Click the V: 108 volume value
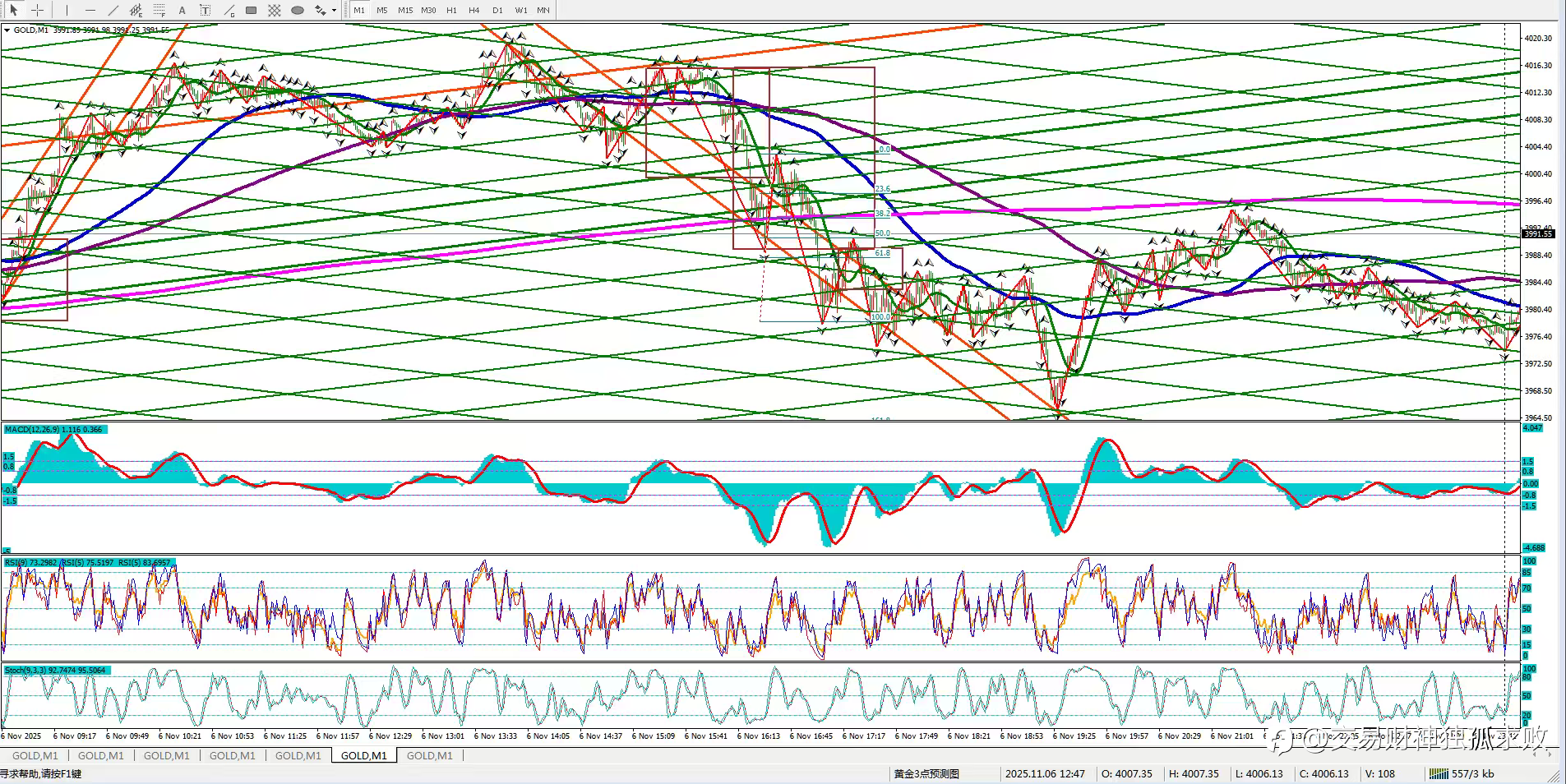The height and width of the screenshot is (784, 1566). coord(1380,773)
